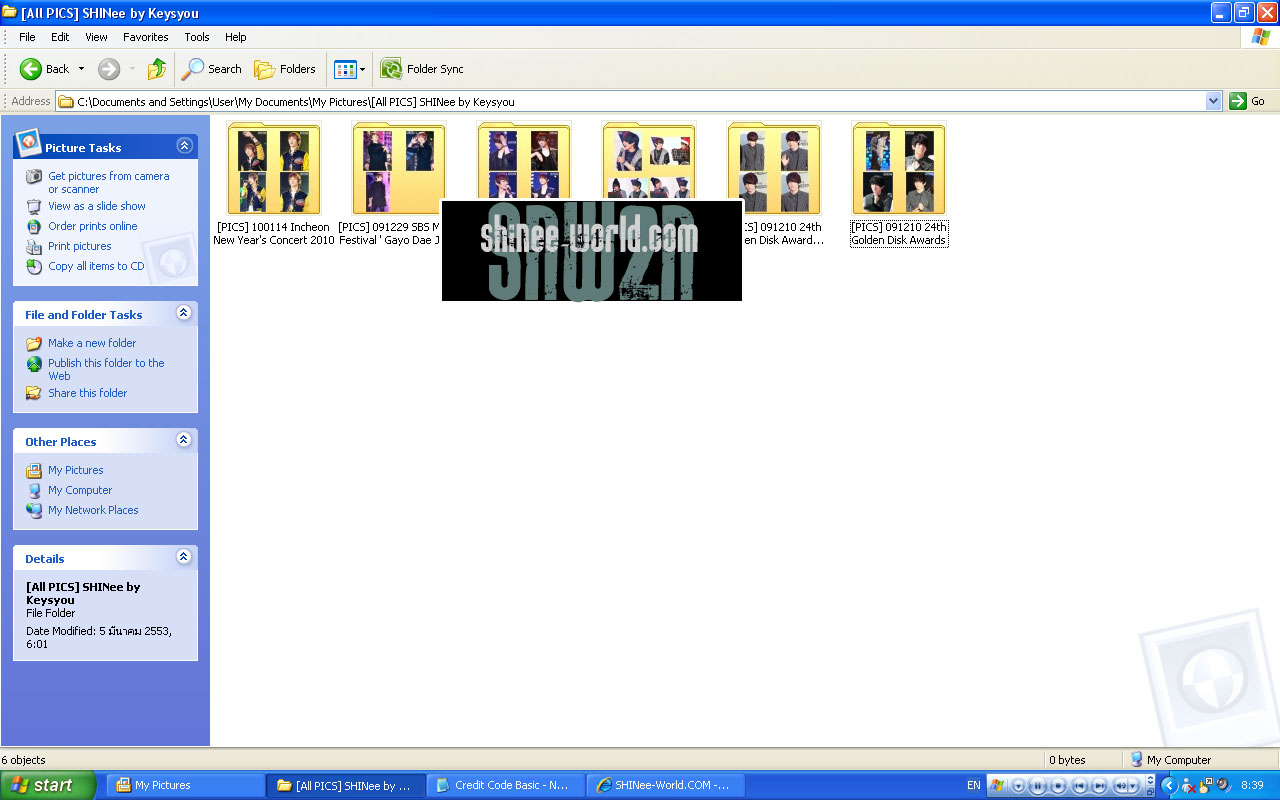
Task: Stop playback in the taskbar media player
Action: [1058, 785]
